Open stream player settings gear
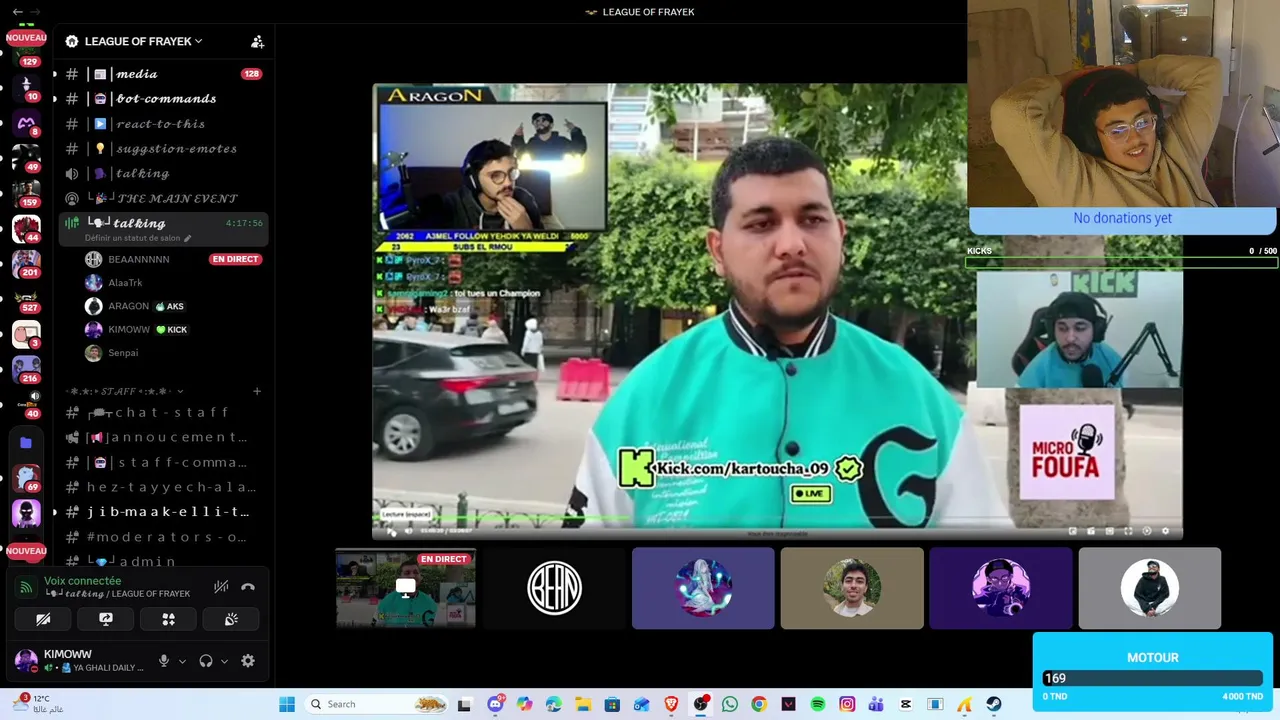The height and width of the screenshot is (720, 1280). point(1165,531)
